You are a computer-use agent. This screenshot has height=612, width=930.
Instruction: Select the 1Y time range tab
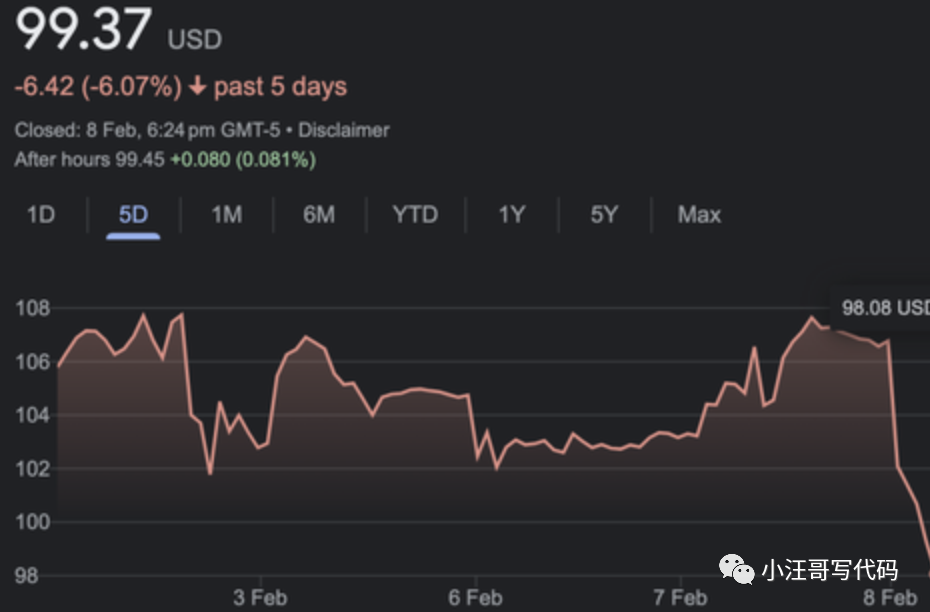point(511,215)
